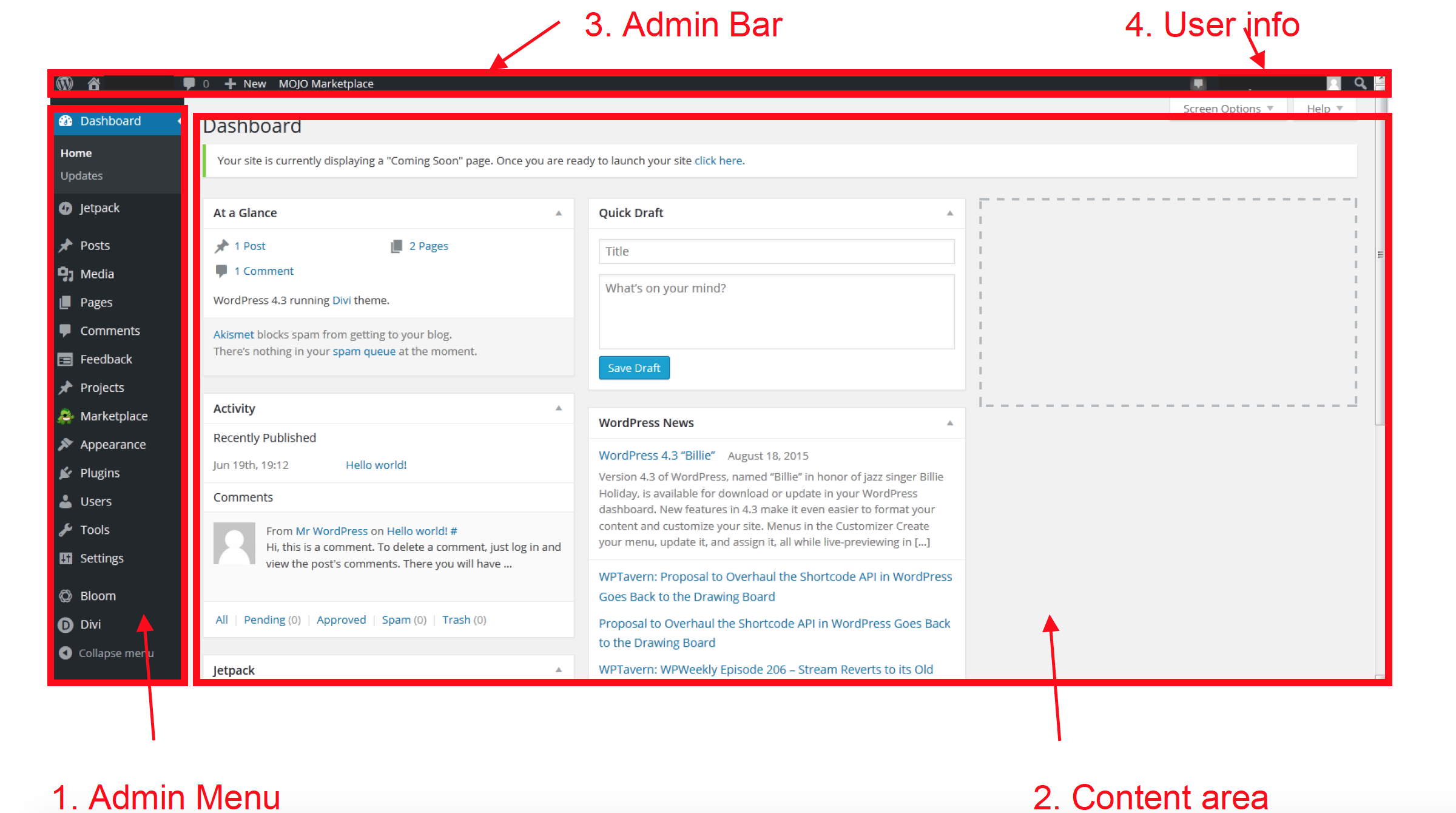Expand the Screen Options dropdown

(x=1228, y=109)
